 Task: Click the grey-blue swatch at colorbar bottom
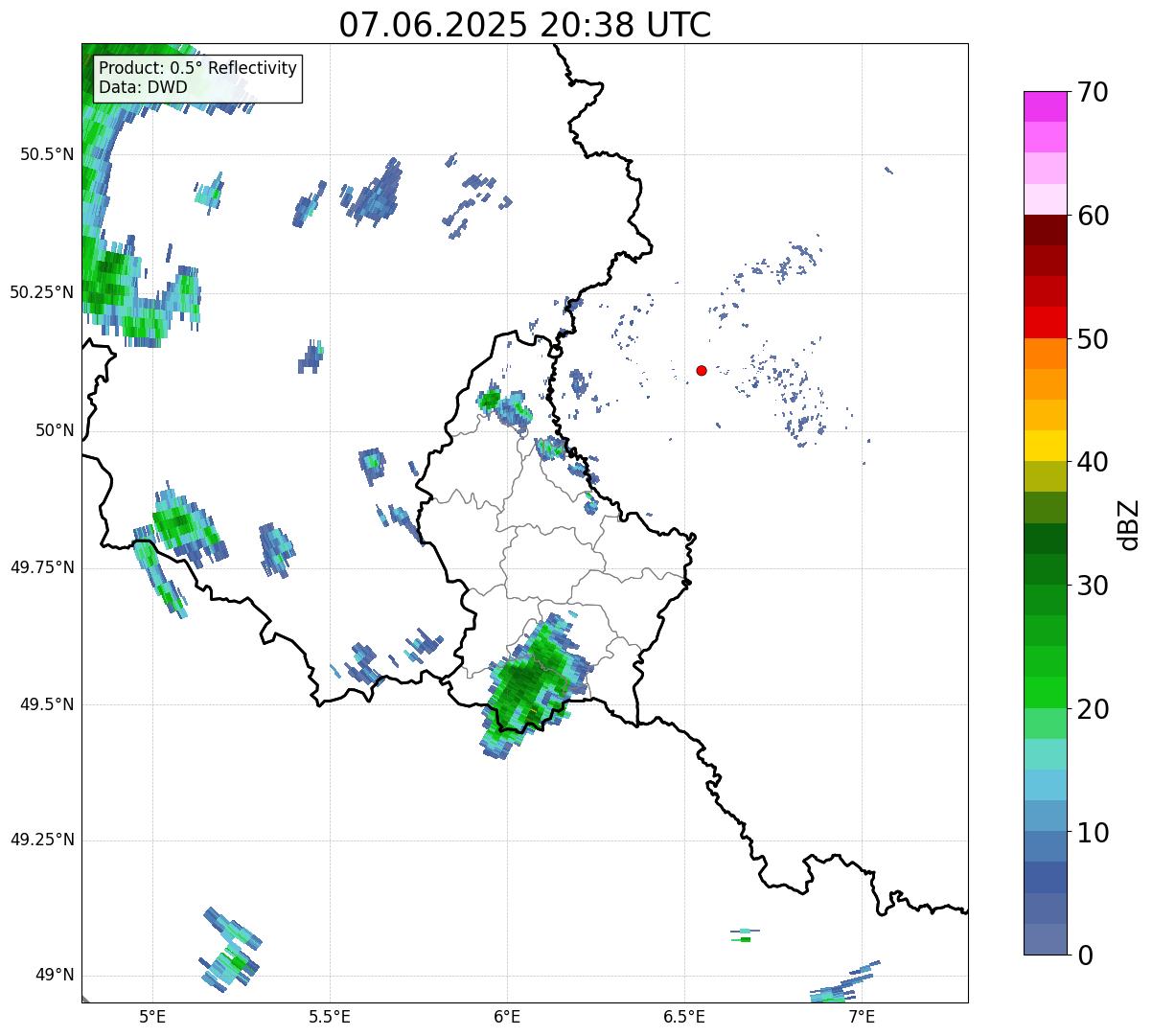tap(1045, 939)
